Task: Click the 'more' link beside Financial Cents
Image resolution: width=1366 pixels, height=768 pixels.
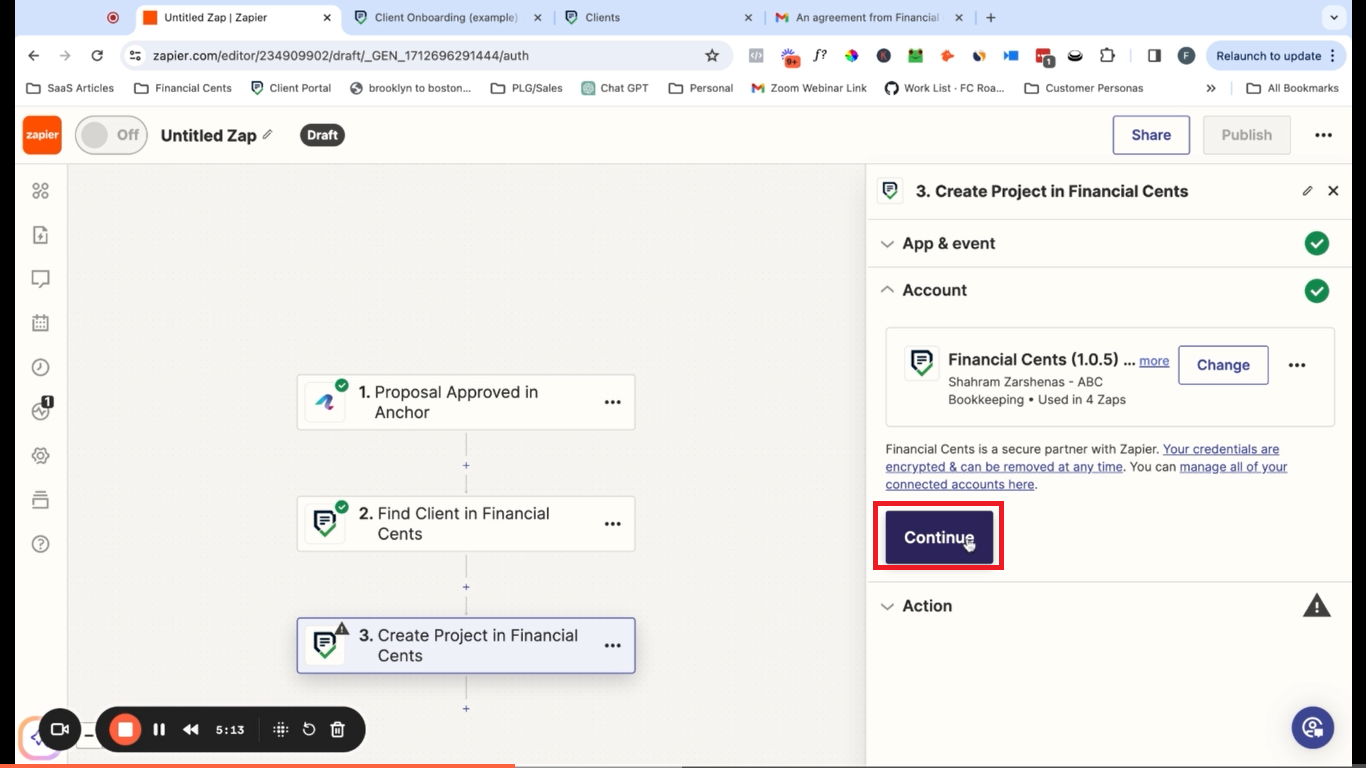Action: [1154, 361]
